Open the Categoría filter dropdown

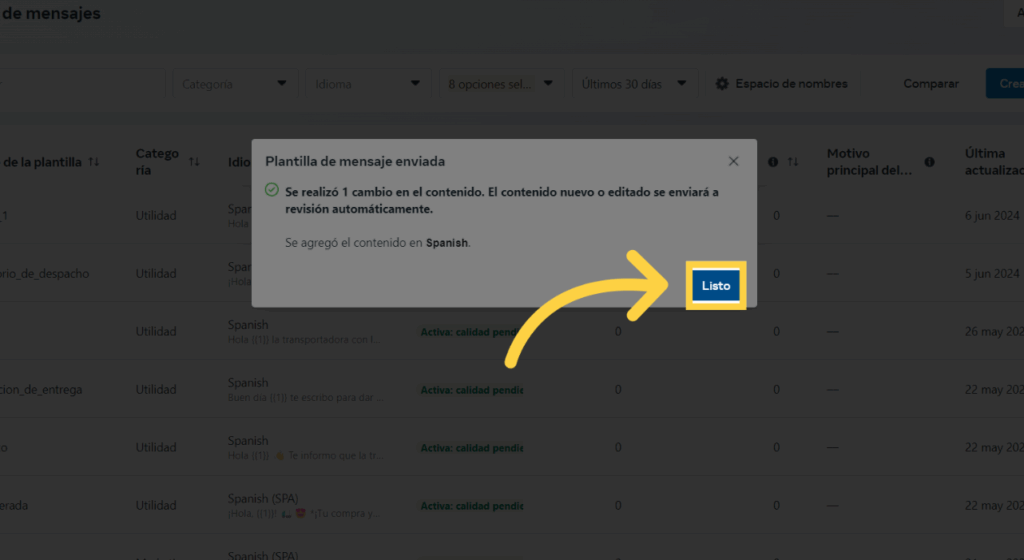(x=236, y=84)
